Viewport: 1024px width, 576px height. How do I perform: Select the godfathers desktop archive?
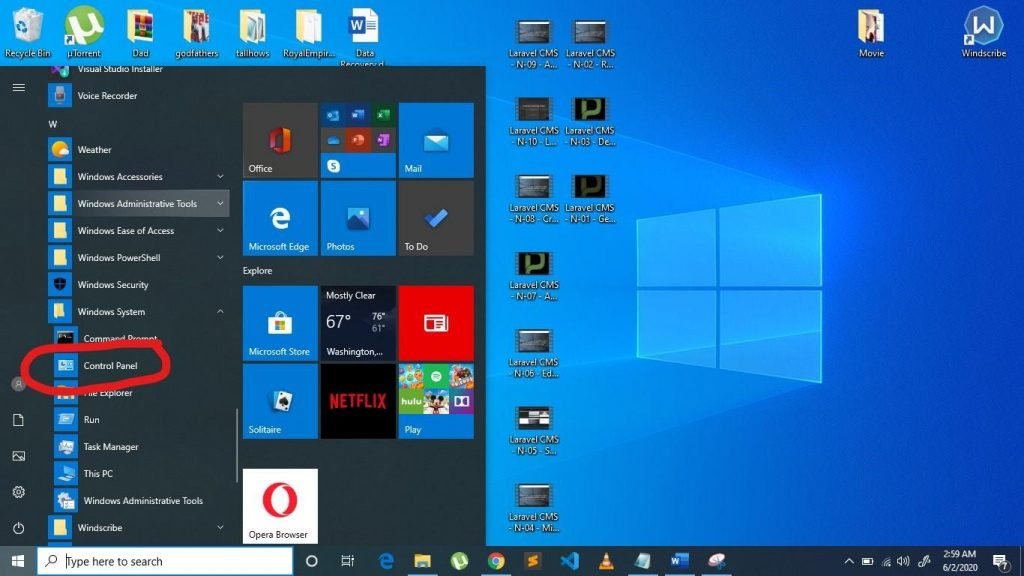coord(196,32)
